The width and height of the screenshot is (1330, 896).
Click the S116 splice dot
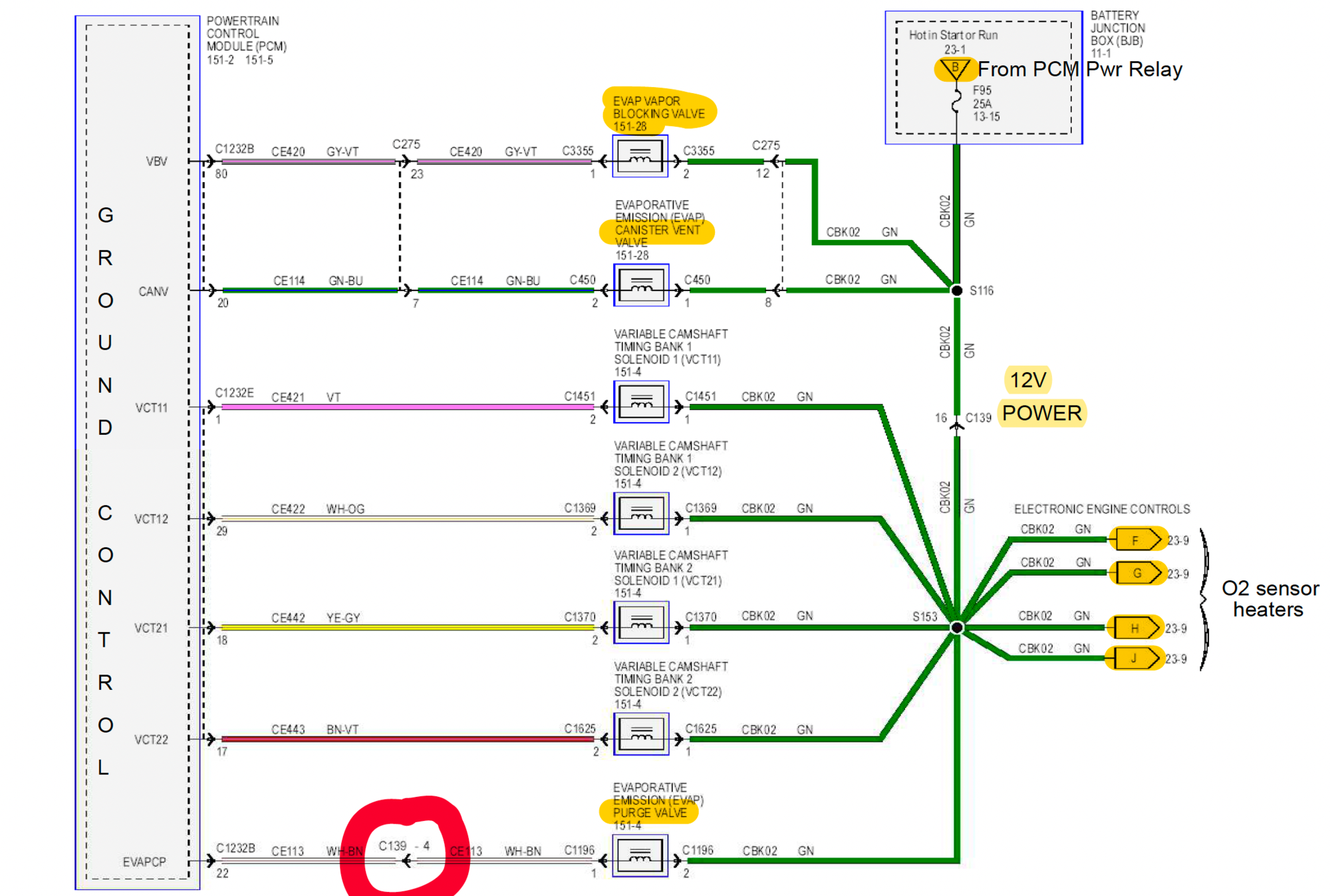(956, 290)
